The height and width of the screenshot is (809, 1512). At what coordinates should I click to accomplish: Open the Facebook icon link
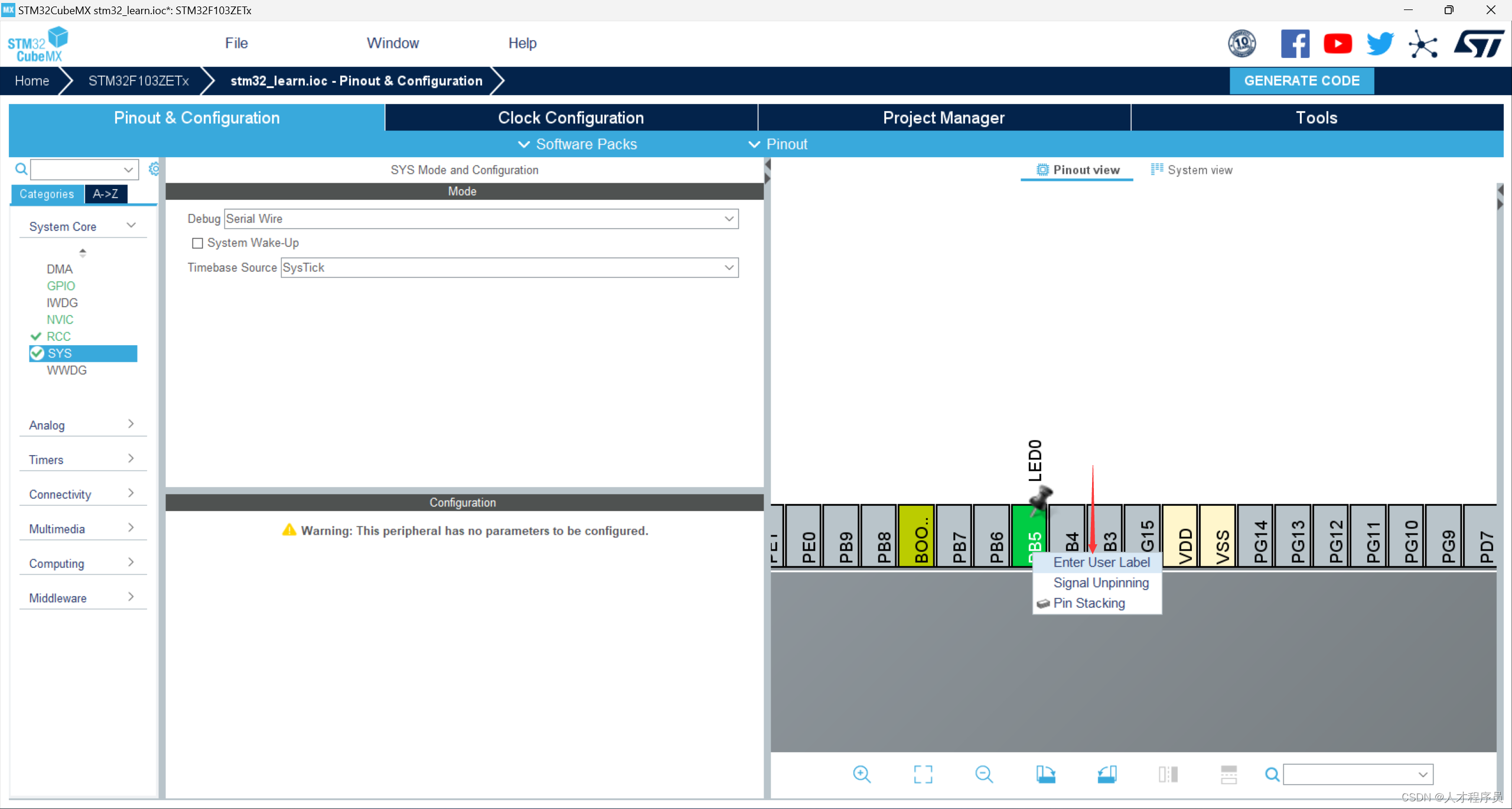point(1295,44)
